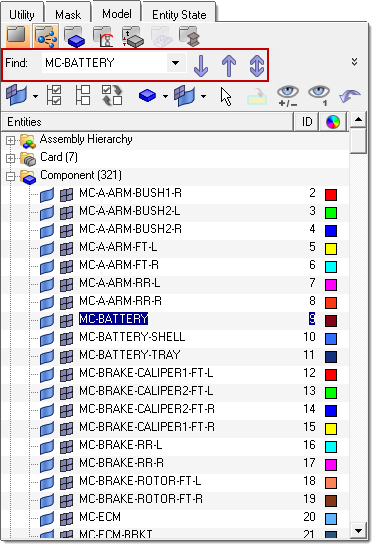375x547 pixels.
Task: Click the Find input field with MC-BATTERY
Action: pyautogui.click(x=104, y=63)
